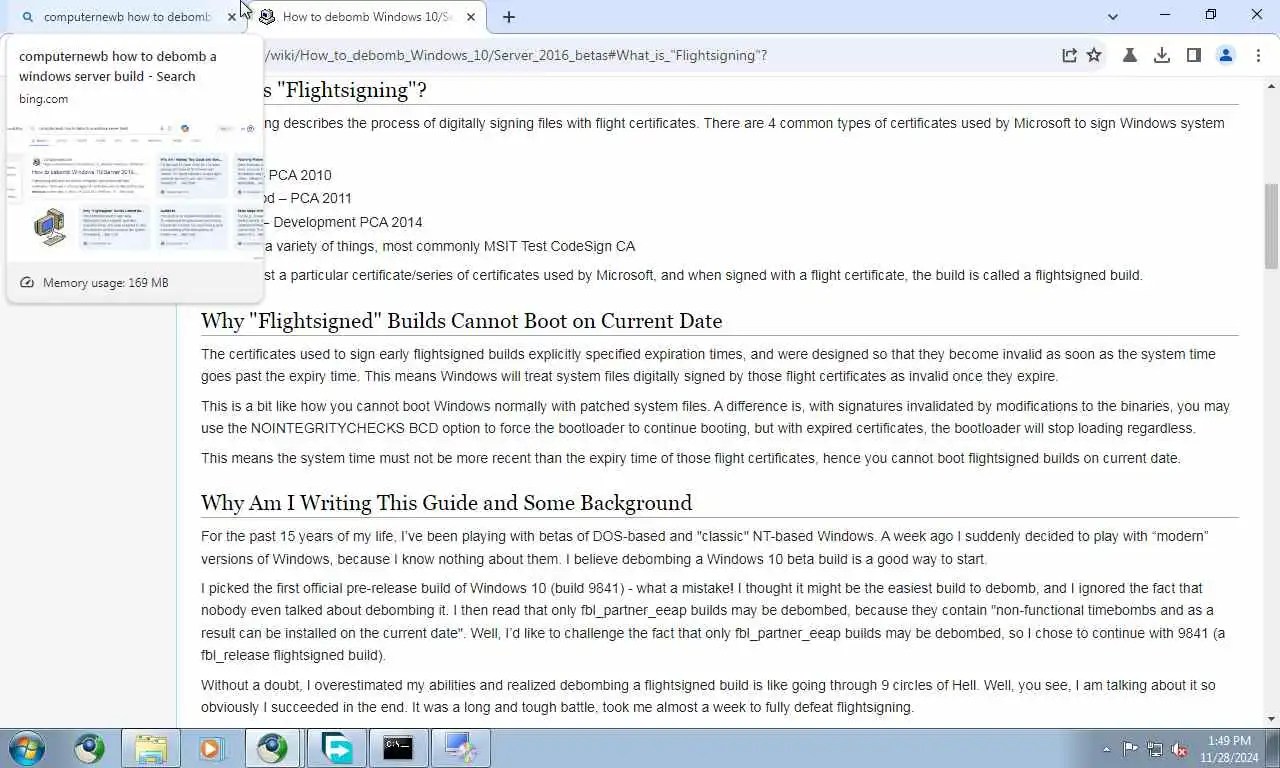The image size is (1280, 768).
Task: Click 'bing.com' in the tab hover card
Action: (43, 98)
